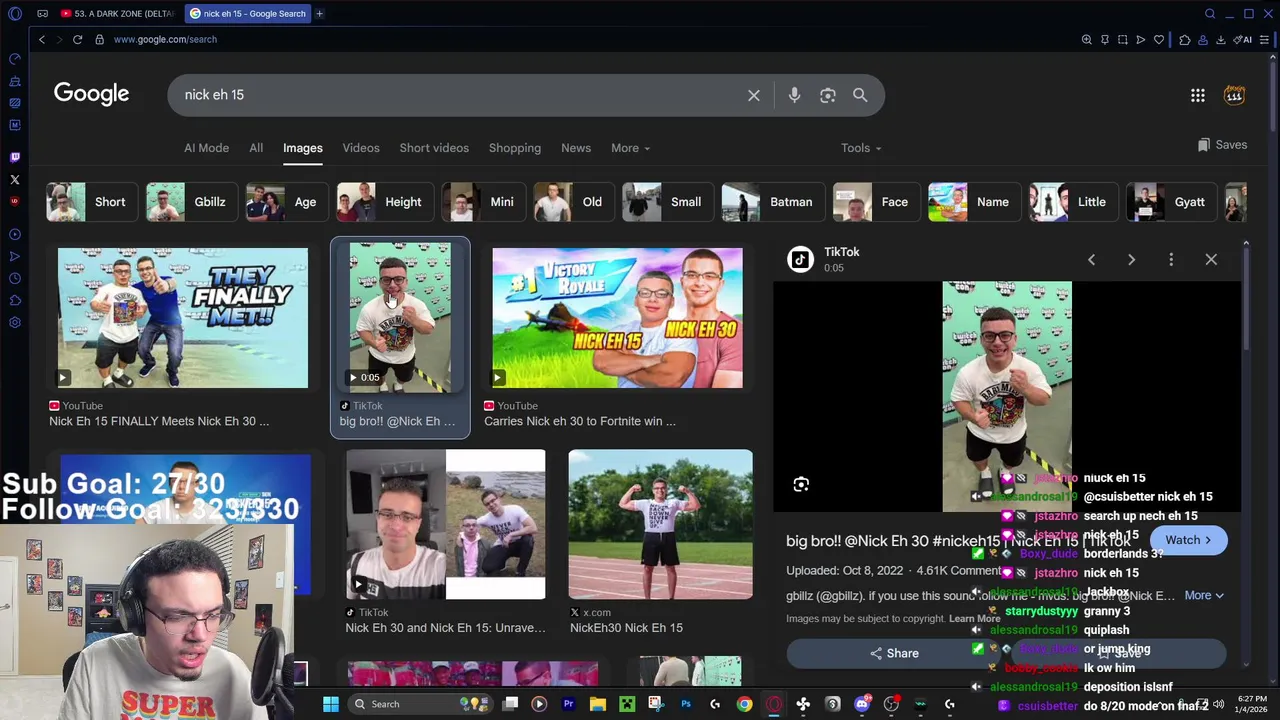Open the Victory Royale YouTube thumbnail

pyautogui.click(x=617, y=318)
